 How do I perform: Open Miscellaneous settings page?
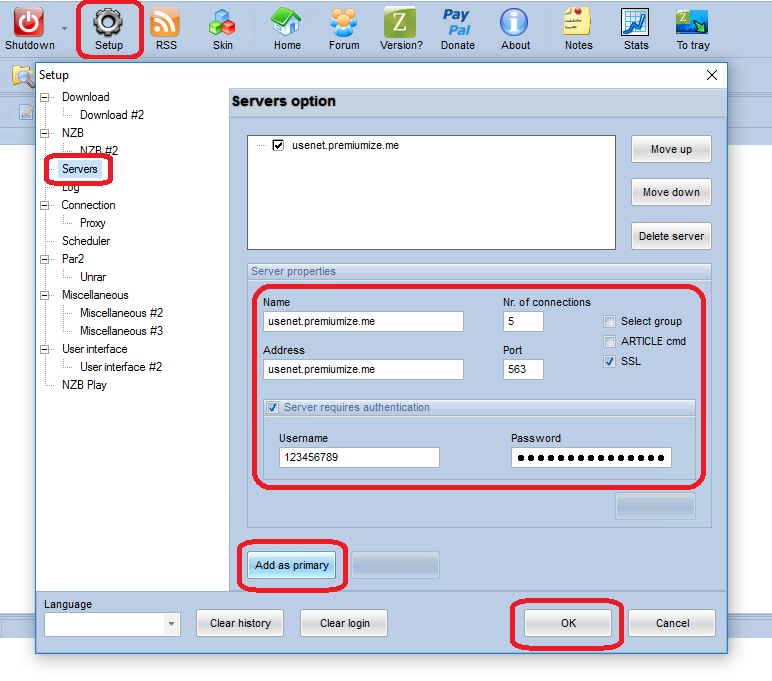[95, 295]
